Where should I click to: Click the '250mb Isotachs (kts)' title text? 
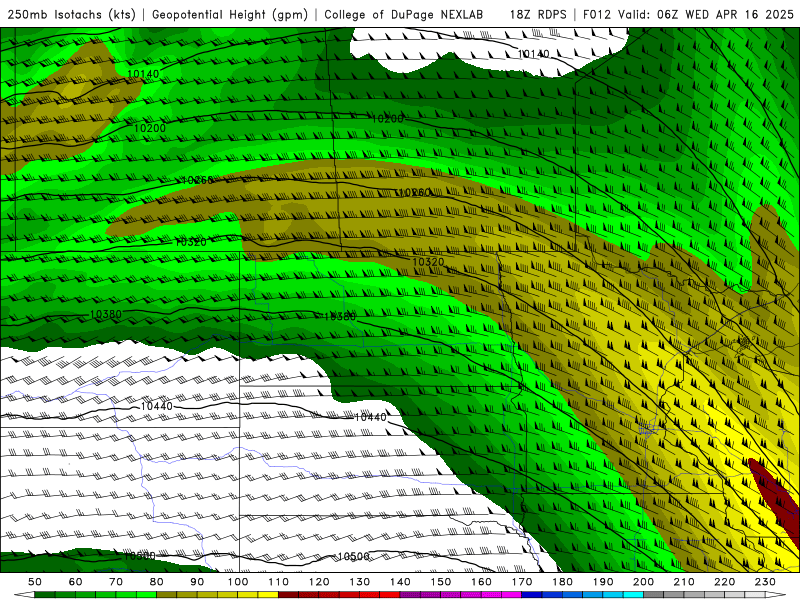[71, 15]
